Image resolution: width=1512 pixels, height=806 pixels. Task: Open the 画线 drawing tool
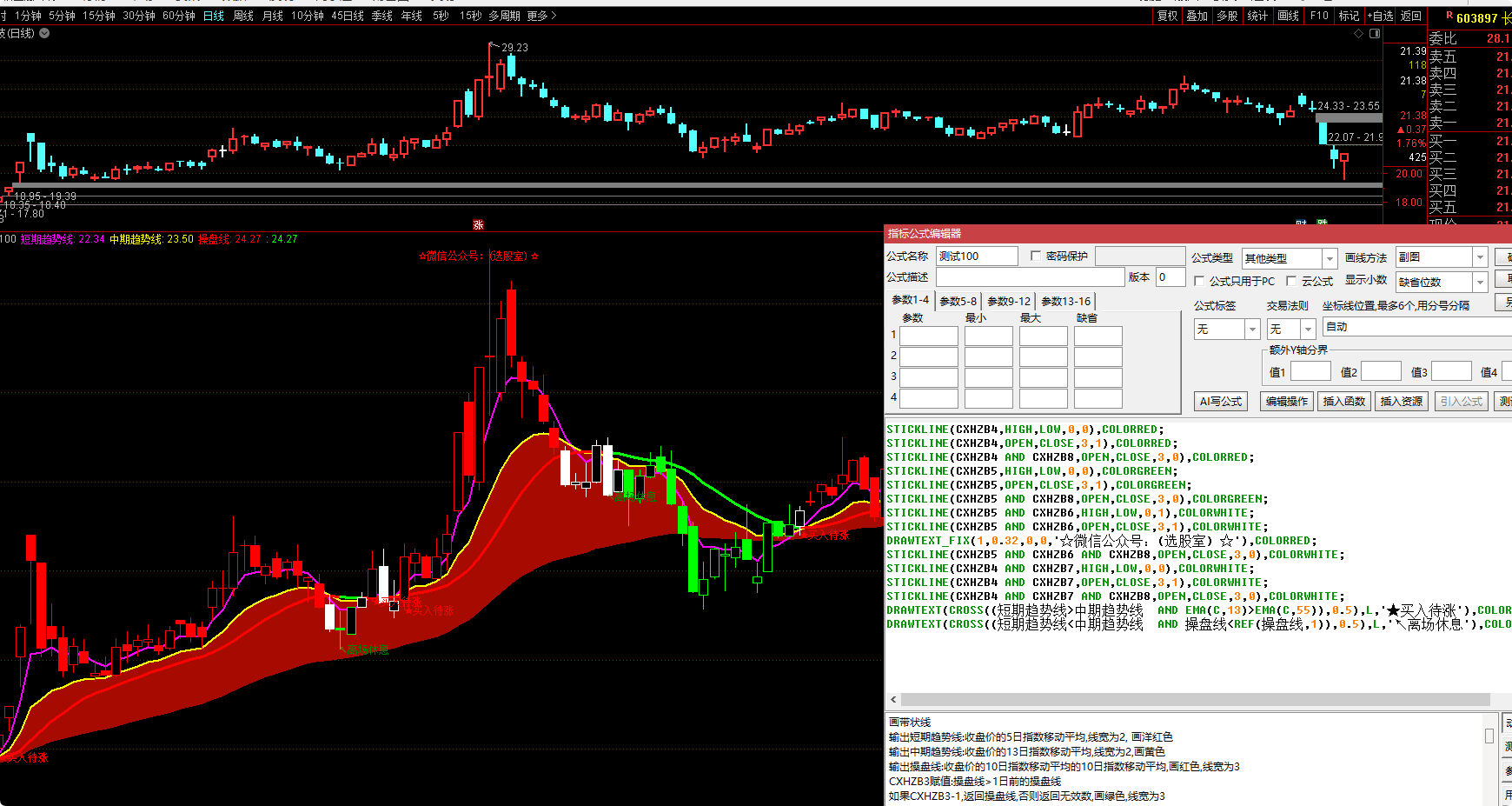point(1288,16)
